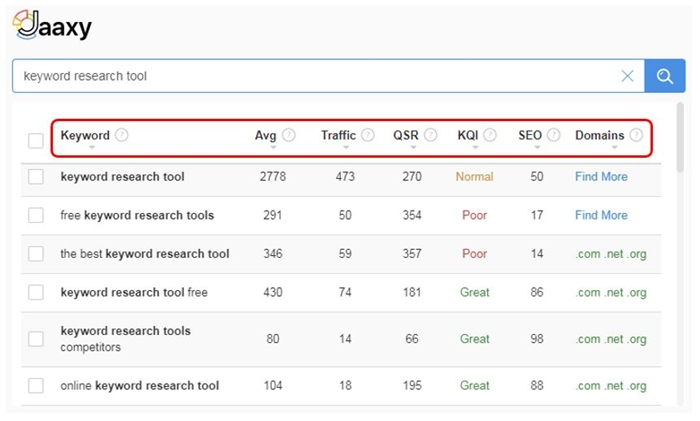The width and height of the screenshot is (700, 421).
Task: Sort by Traffic using arrow below header
Action: [x=346, y=147]
